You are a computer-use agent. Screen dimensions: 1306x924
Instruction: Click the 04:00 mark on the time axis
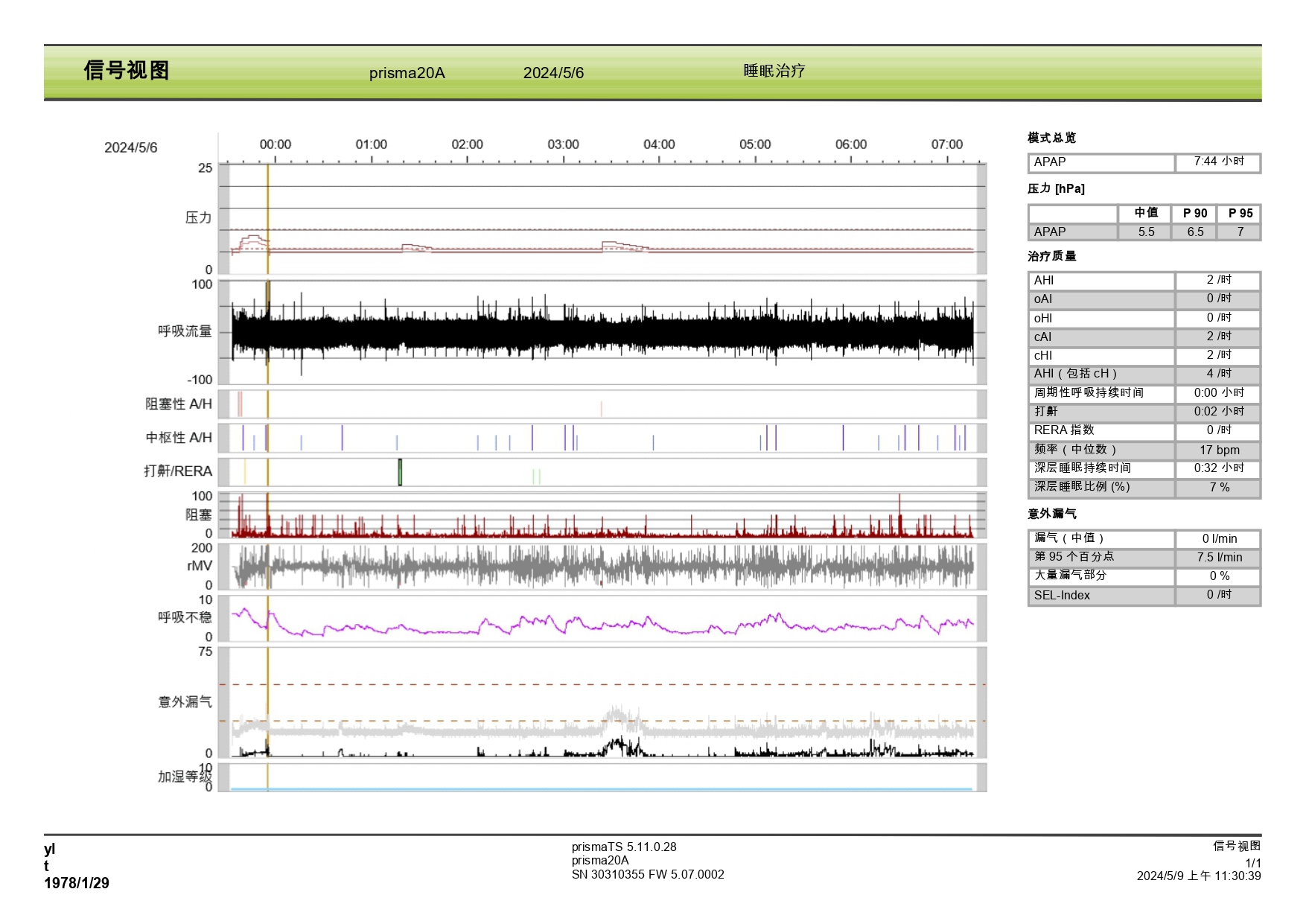[658, 144]
